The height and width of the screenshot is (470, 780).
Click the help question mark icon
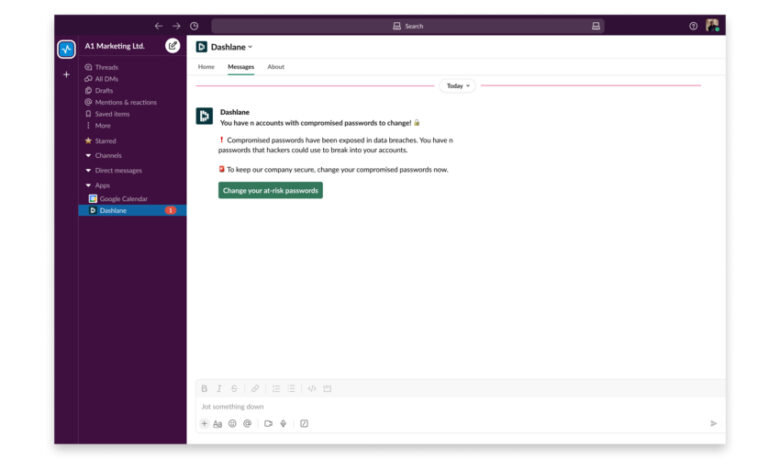pos(693,26)
